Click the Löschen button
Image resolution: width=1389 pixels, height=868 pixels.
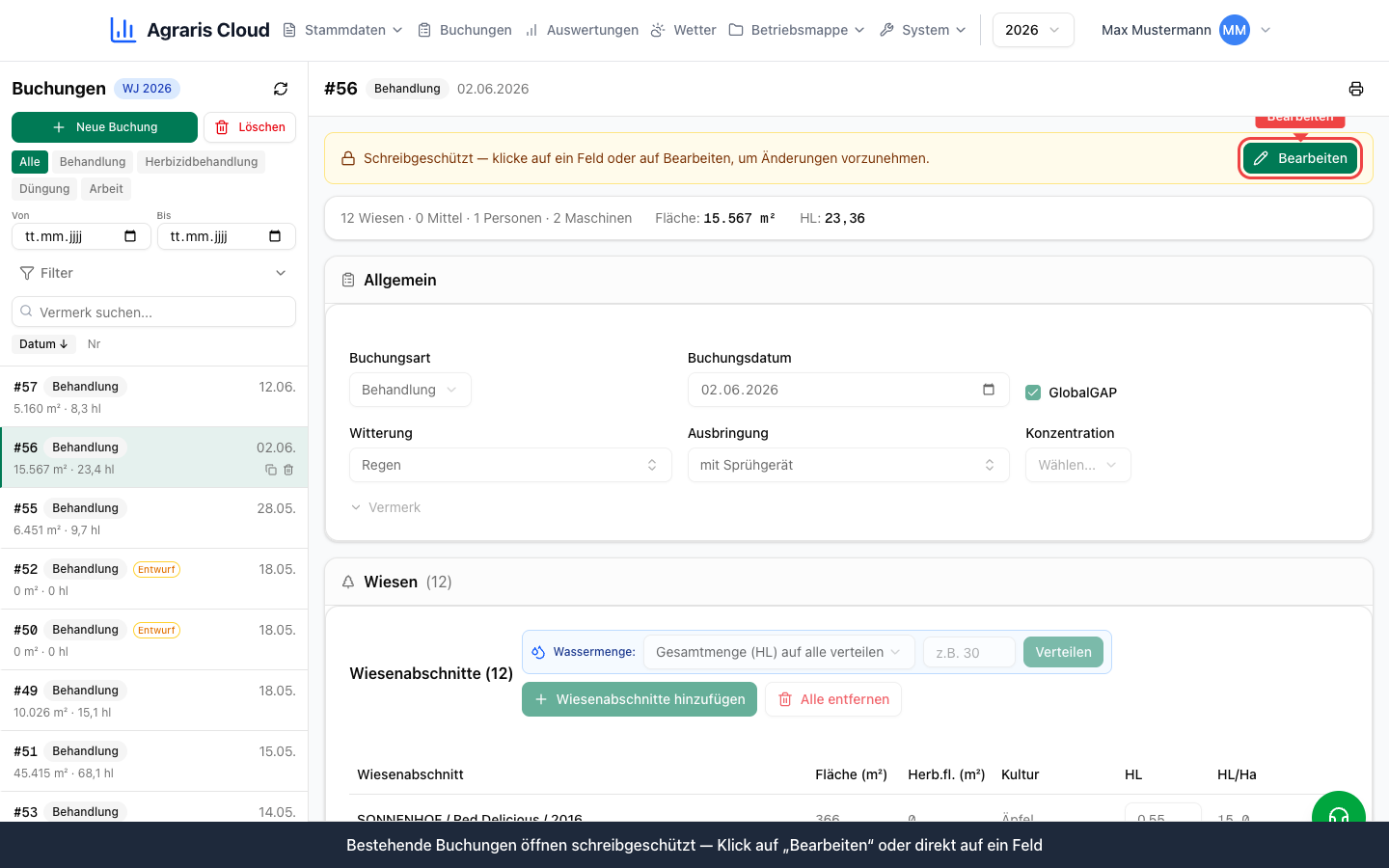pos(250,127)
